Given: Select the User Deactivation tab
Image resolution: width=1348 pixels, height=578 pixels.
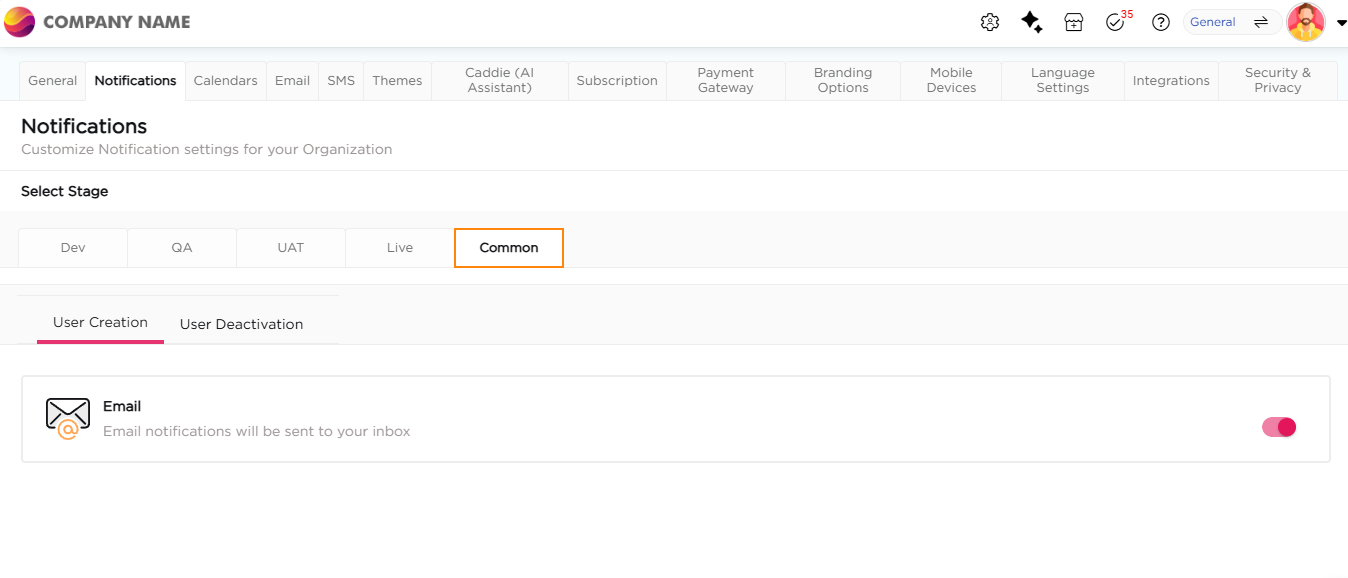Looking at the screenshot, I should click(241, 324).
